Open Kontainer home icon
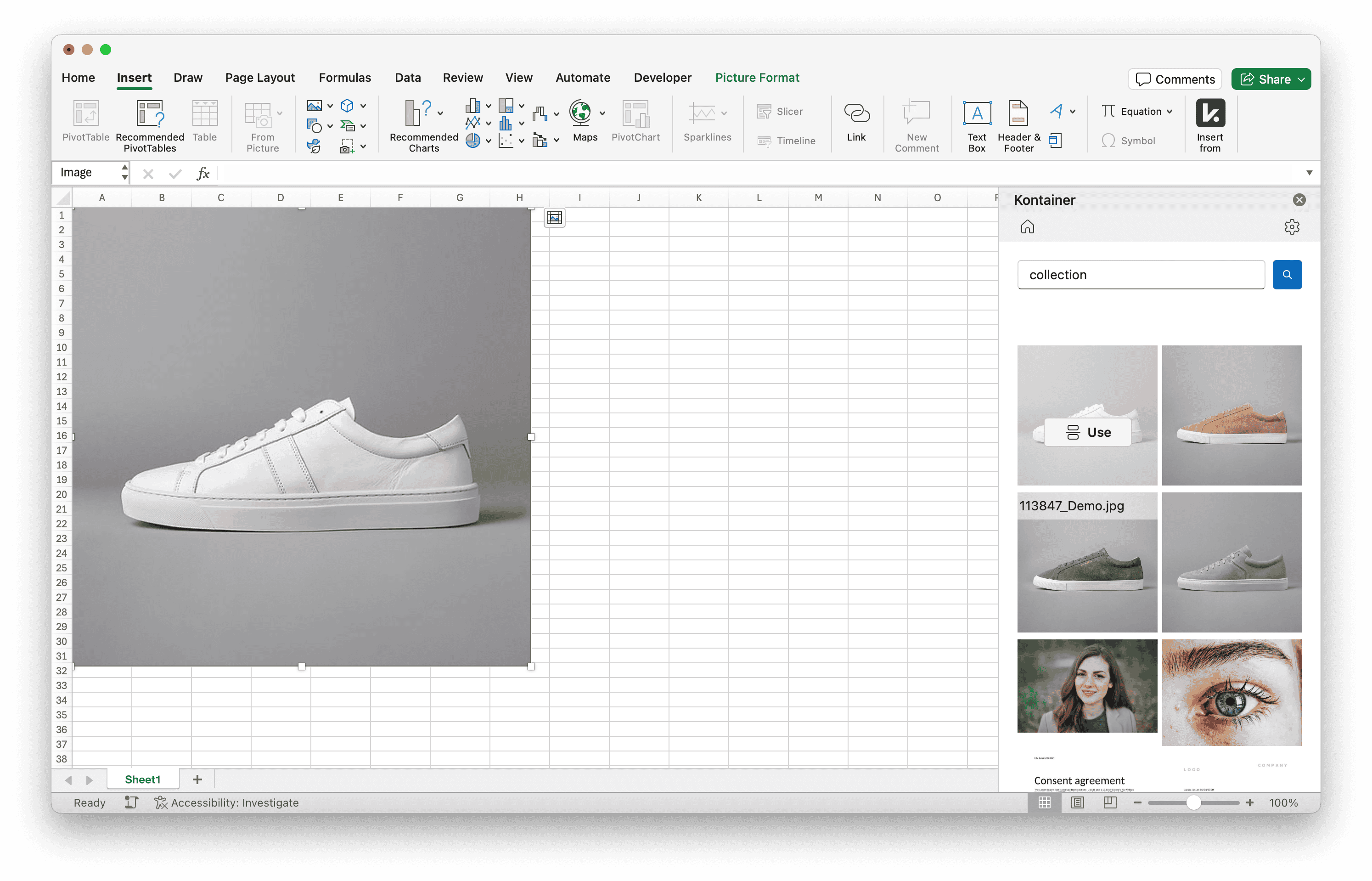Screen dimensions: 1372x881 coord(1027,227)
